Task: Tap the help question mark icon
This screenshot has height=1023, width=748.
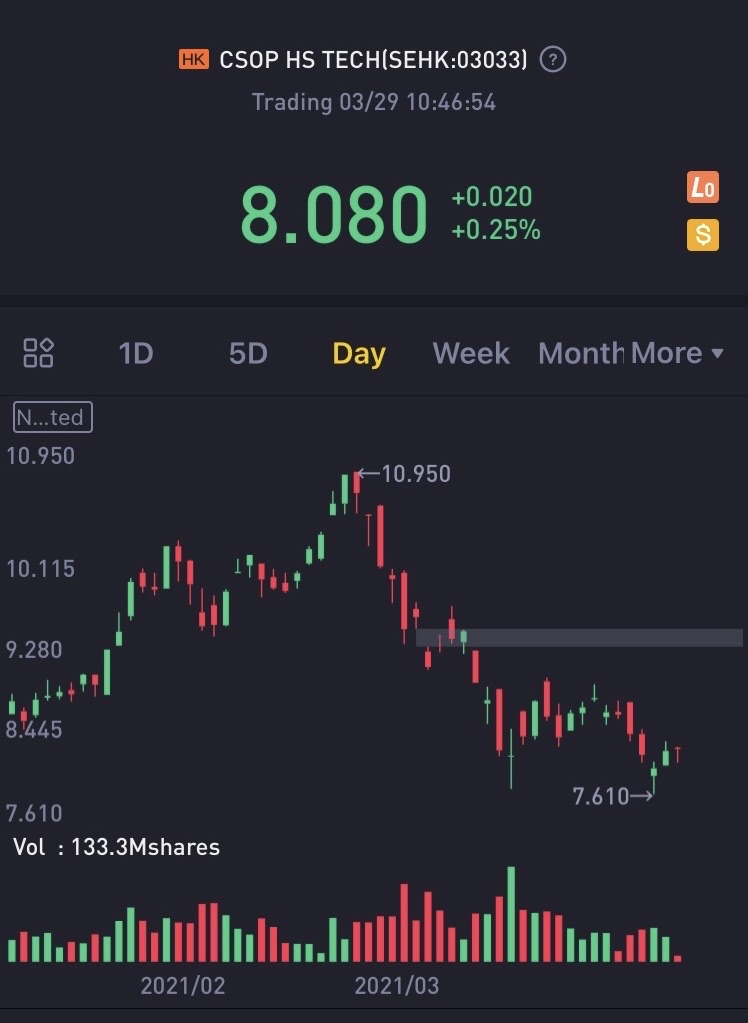Action: tap(553, 60)
